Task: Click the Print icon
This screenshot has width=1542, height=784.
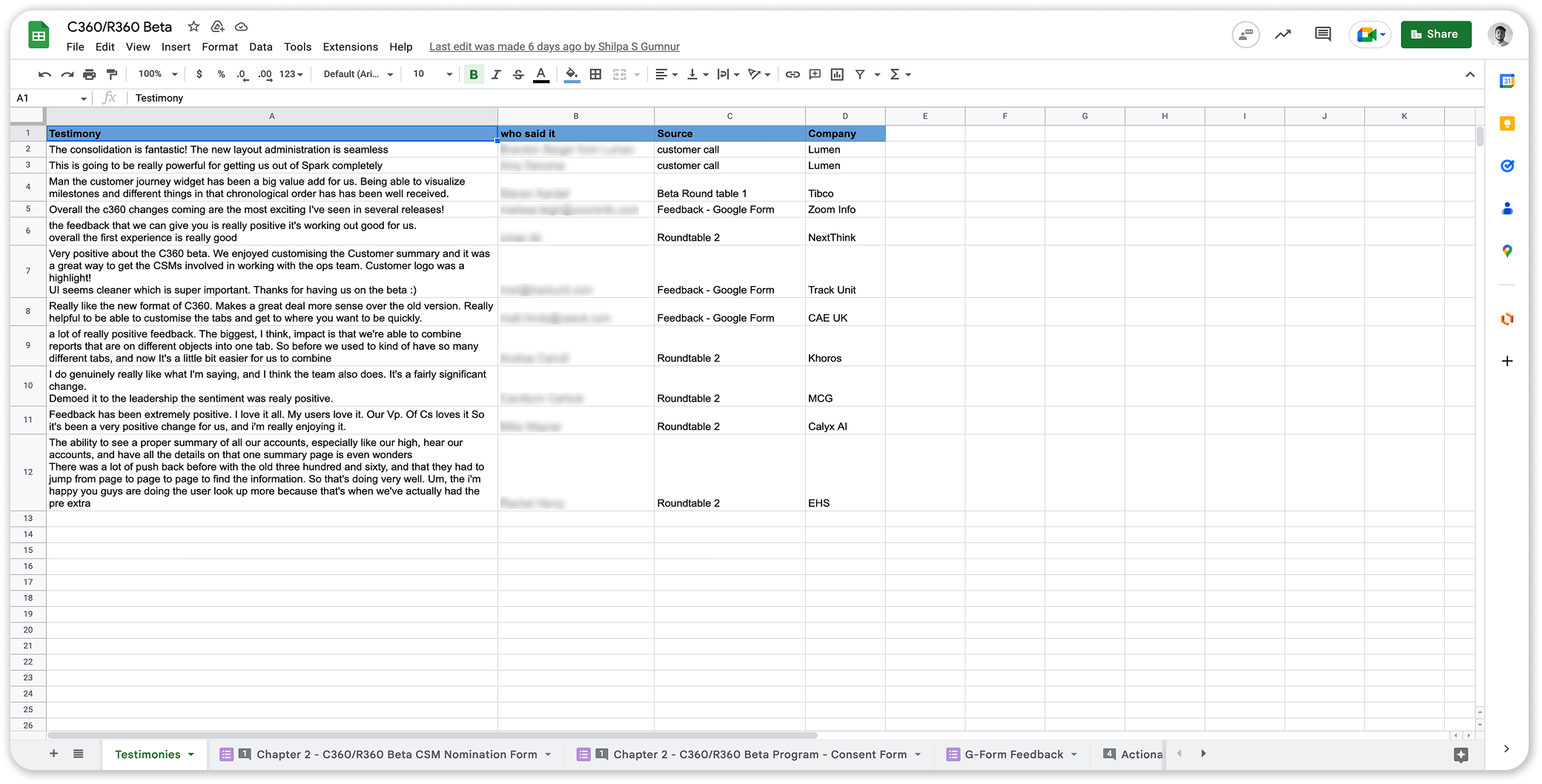Action: [x=89, y=74]
